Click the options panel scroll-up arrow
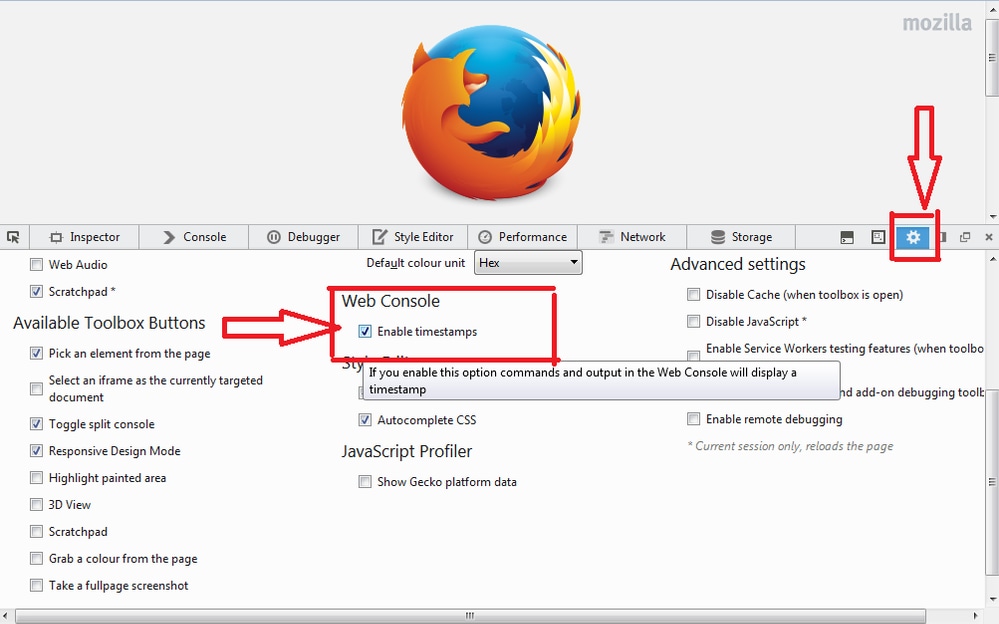Screen dimensions: 999x624 point(993,259)
